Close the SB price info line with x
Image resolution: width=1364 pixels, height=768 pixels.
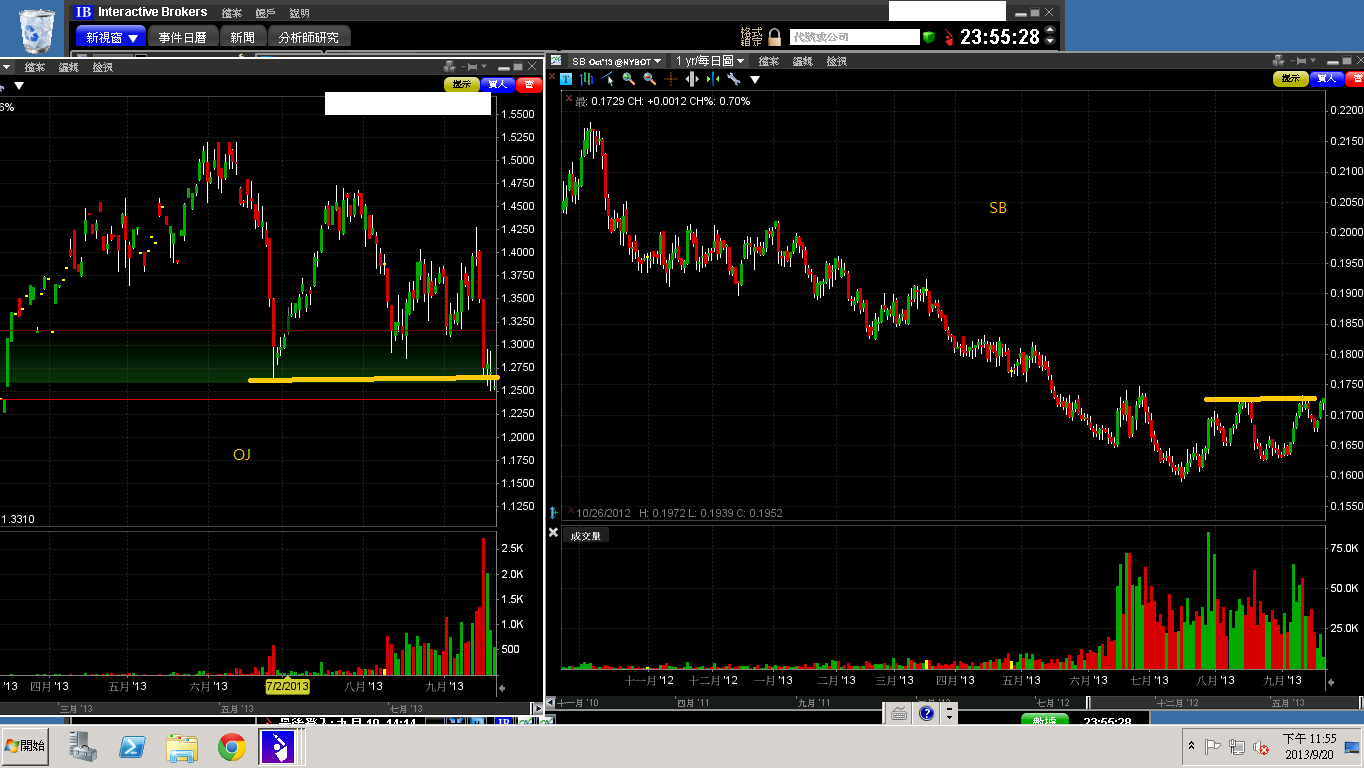569,100
